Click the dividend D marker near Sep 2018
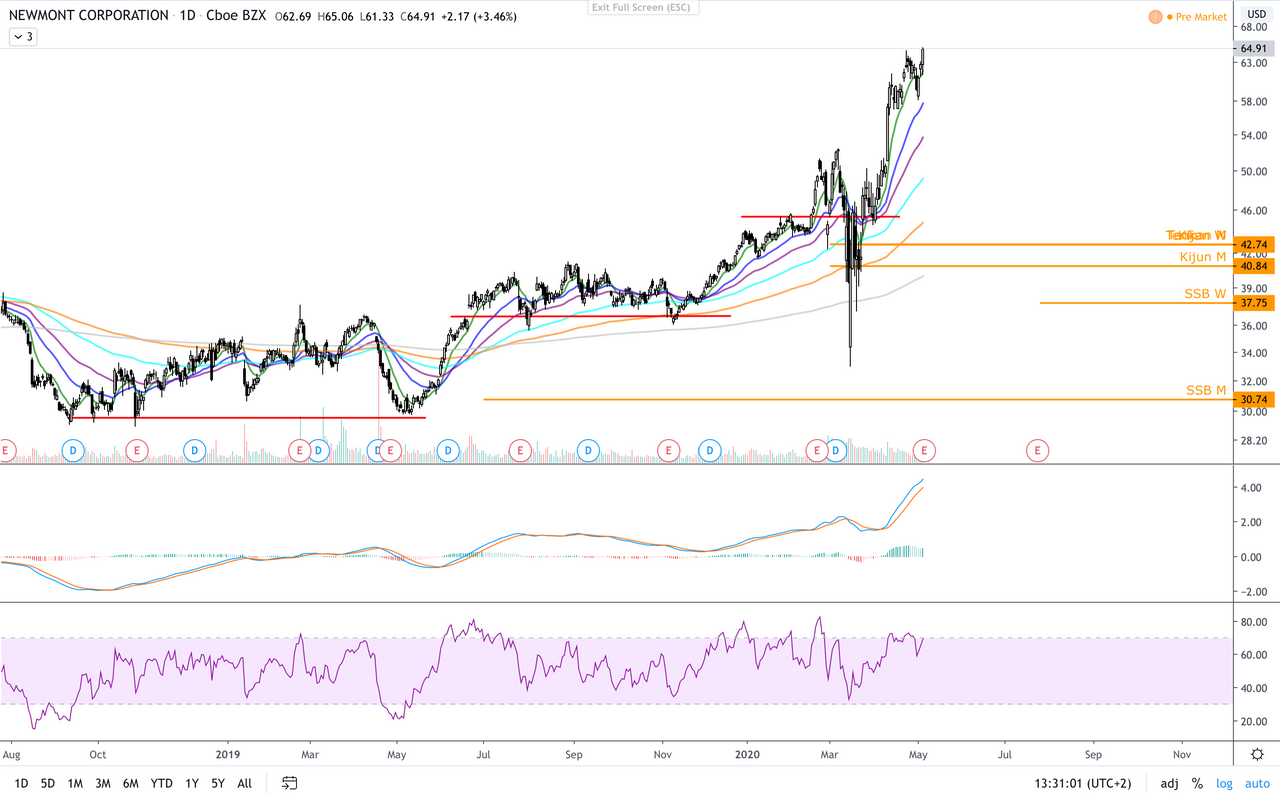Image resolution: width=1280 pixels, height=800 pixels. [x=73, y=451]
